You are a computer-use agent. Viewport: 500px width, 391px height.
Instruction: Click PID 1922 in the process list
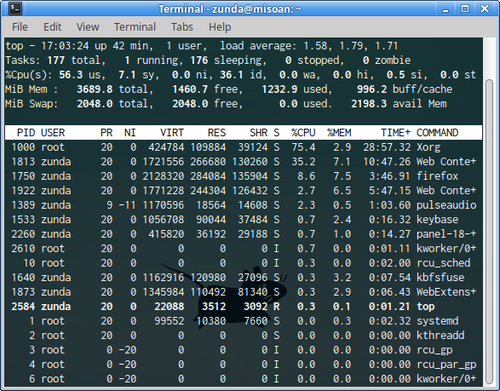tap(23, 191)
